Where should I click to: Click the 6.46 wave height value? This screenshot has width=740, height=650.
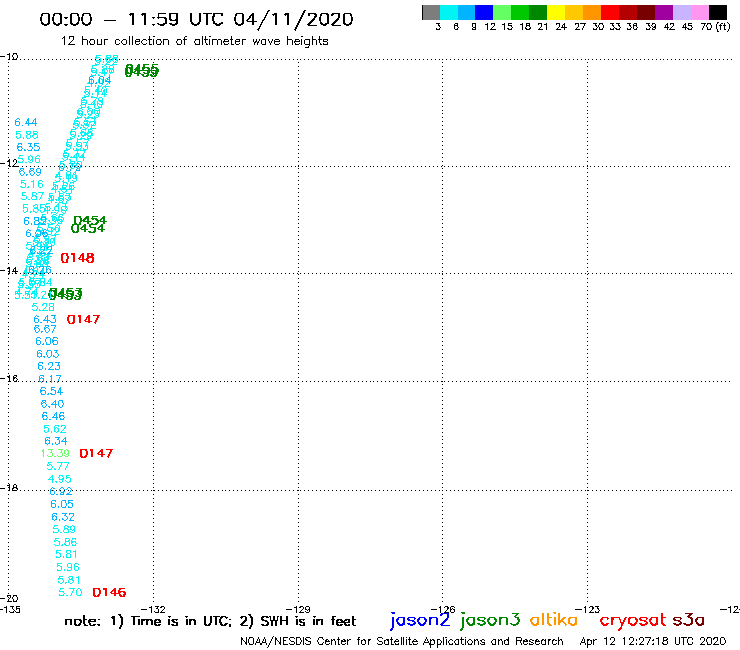[x=53, y=416]
